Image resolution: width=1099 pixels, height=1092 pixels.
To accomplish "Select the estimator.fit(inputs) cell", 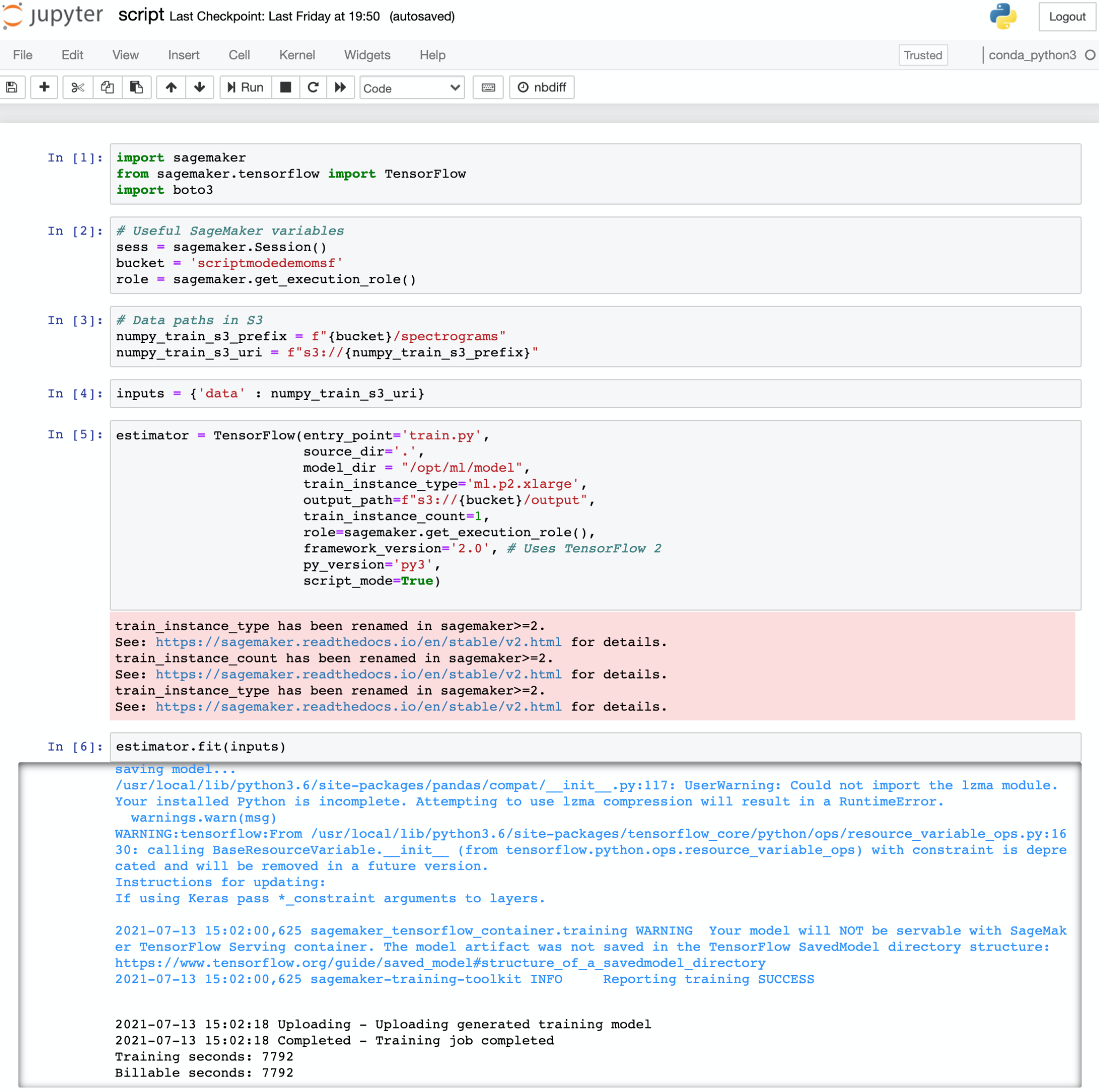I will (595, 746).
